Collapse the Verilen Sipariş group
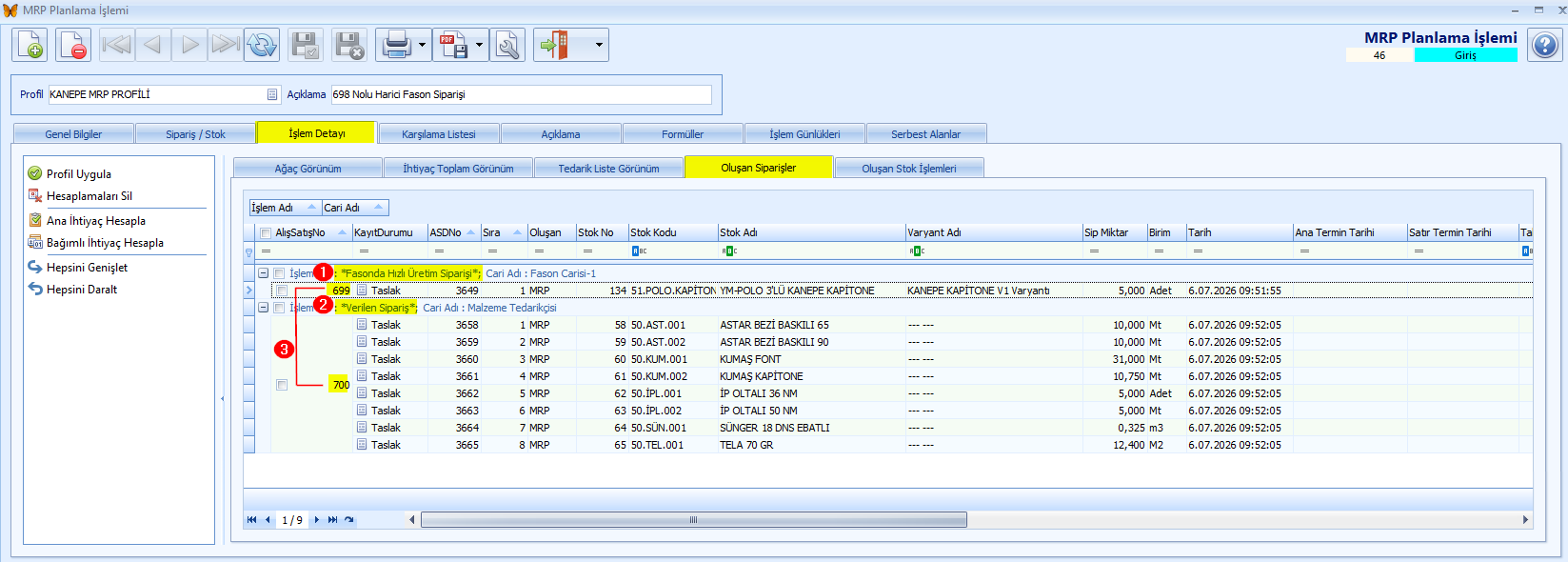 coord(263,308)
